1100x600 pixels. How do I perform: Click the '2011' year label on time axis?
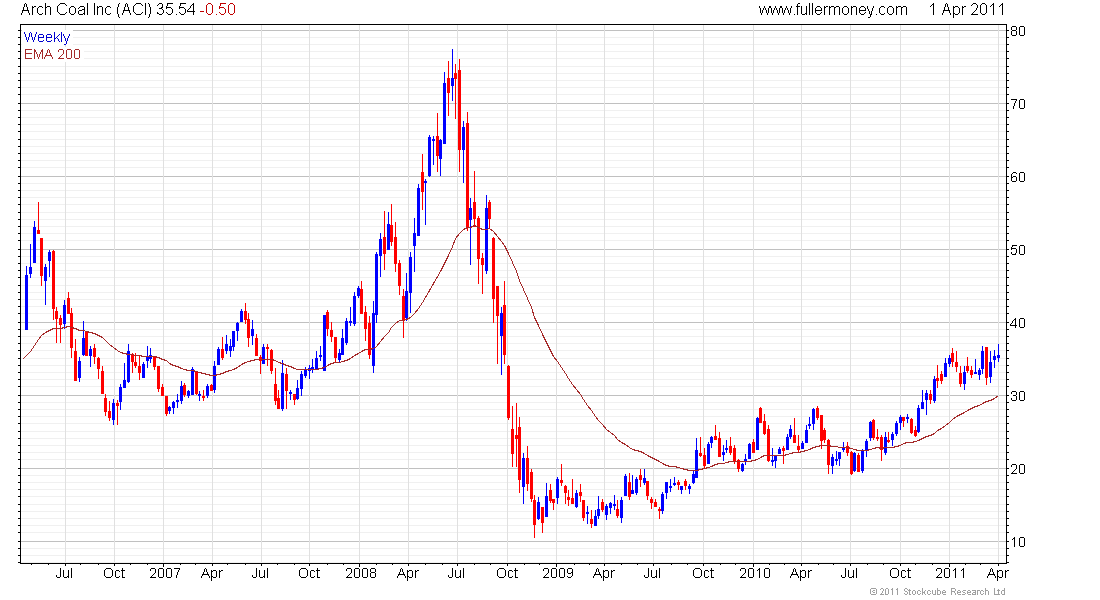tap(951, 573)
